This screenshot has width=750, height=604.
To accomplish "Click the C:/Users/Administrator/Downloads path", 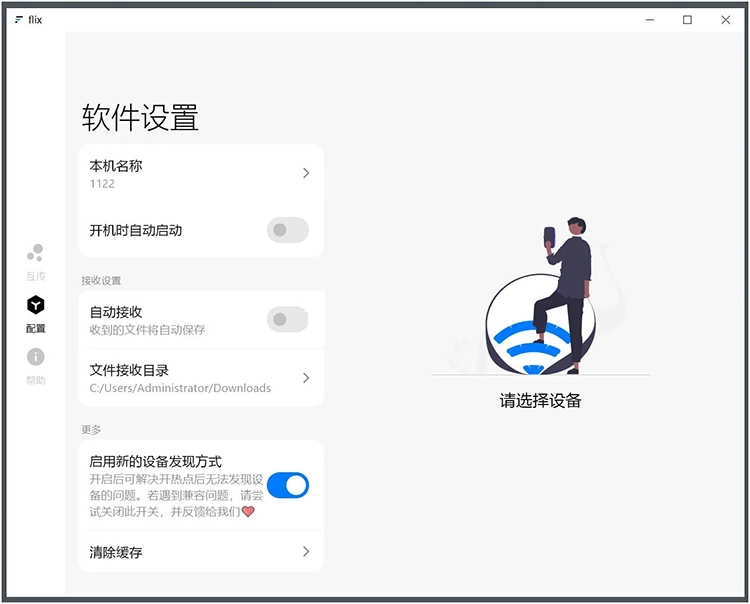I will [x=180, y=388].
